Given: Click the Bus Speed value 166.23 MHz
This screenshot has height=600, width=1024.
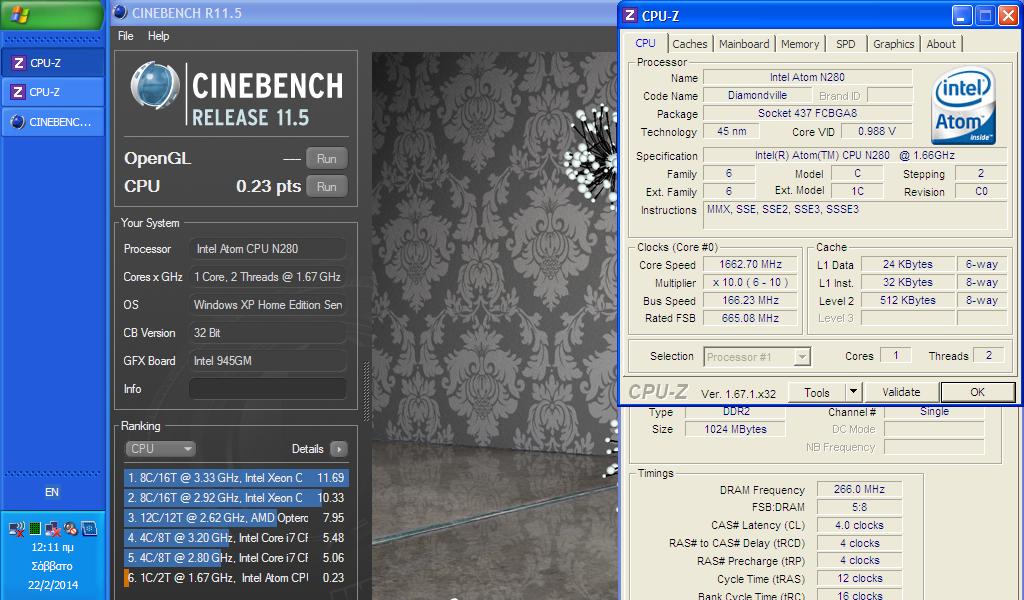Looking at the screenshot, I should tap(750, 300).
